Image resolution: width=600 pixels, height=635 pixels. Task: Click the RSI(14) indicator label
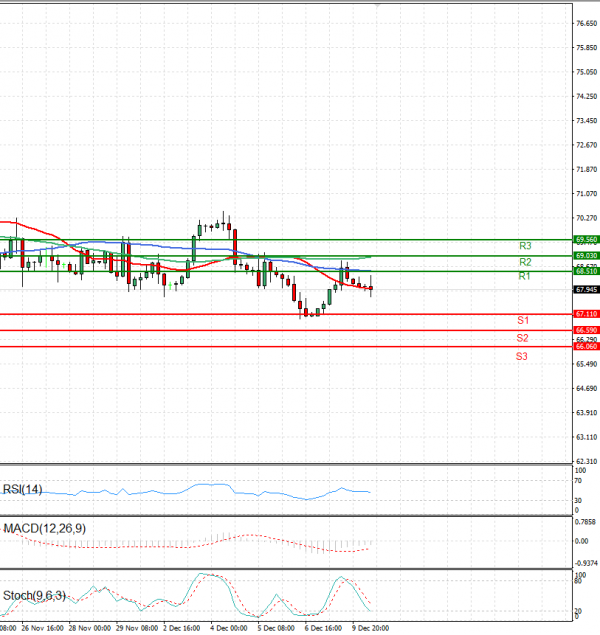point(22,490)
